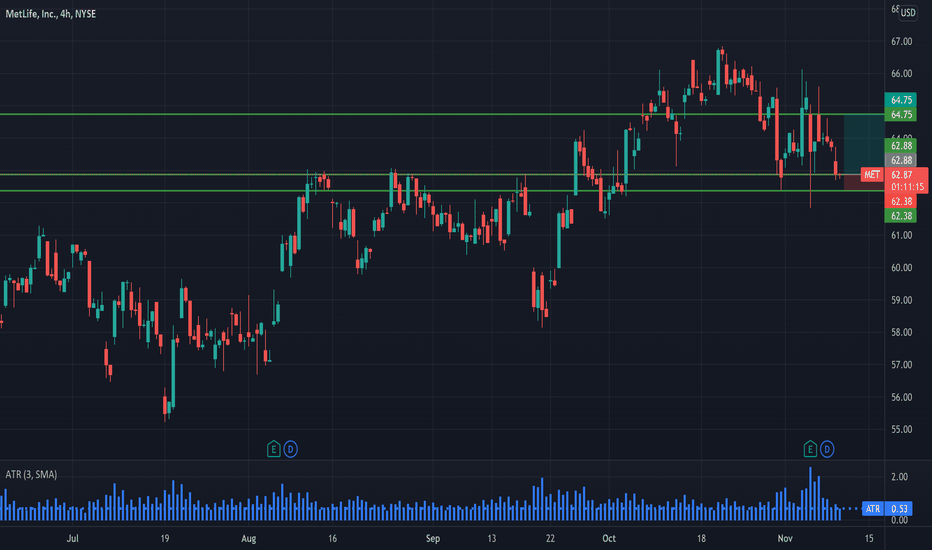The image size is (932, 550).
Task: Click the 55.00 price axis label
Action: pos(901,429)
